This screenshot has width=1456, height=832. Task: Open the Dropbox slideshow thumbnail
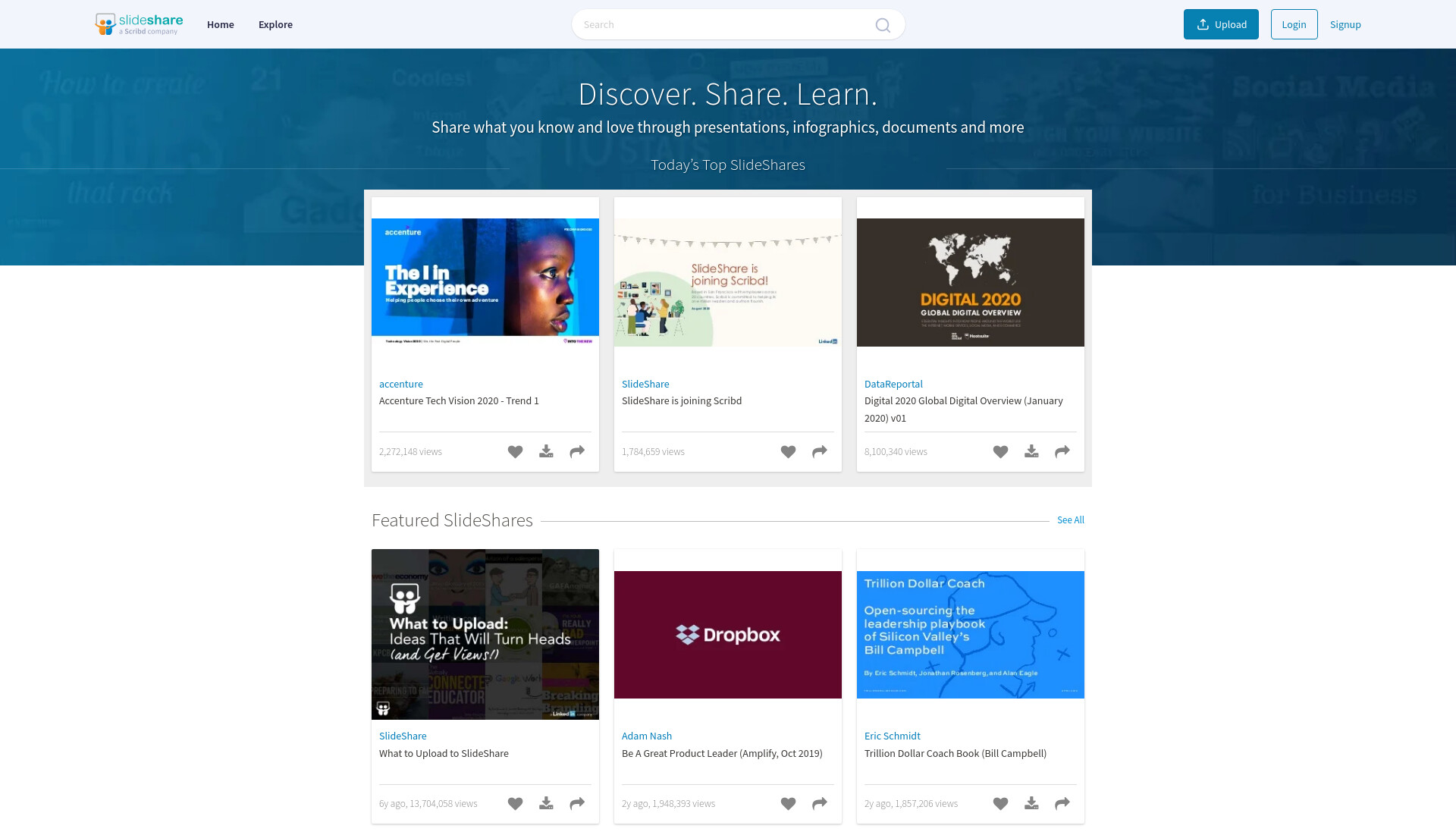[x=728, y=635]
